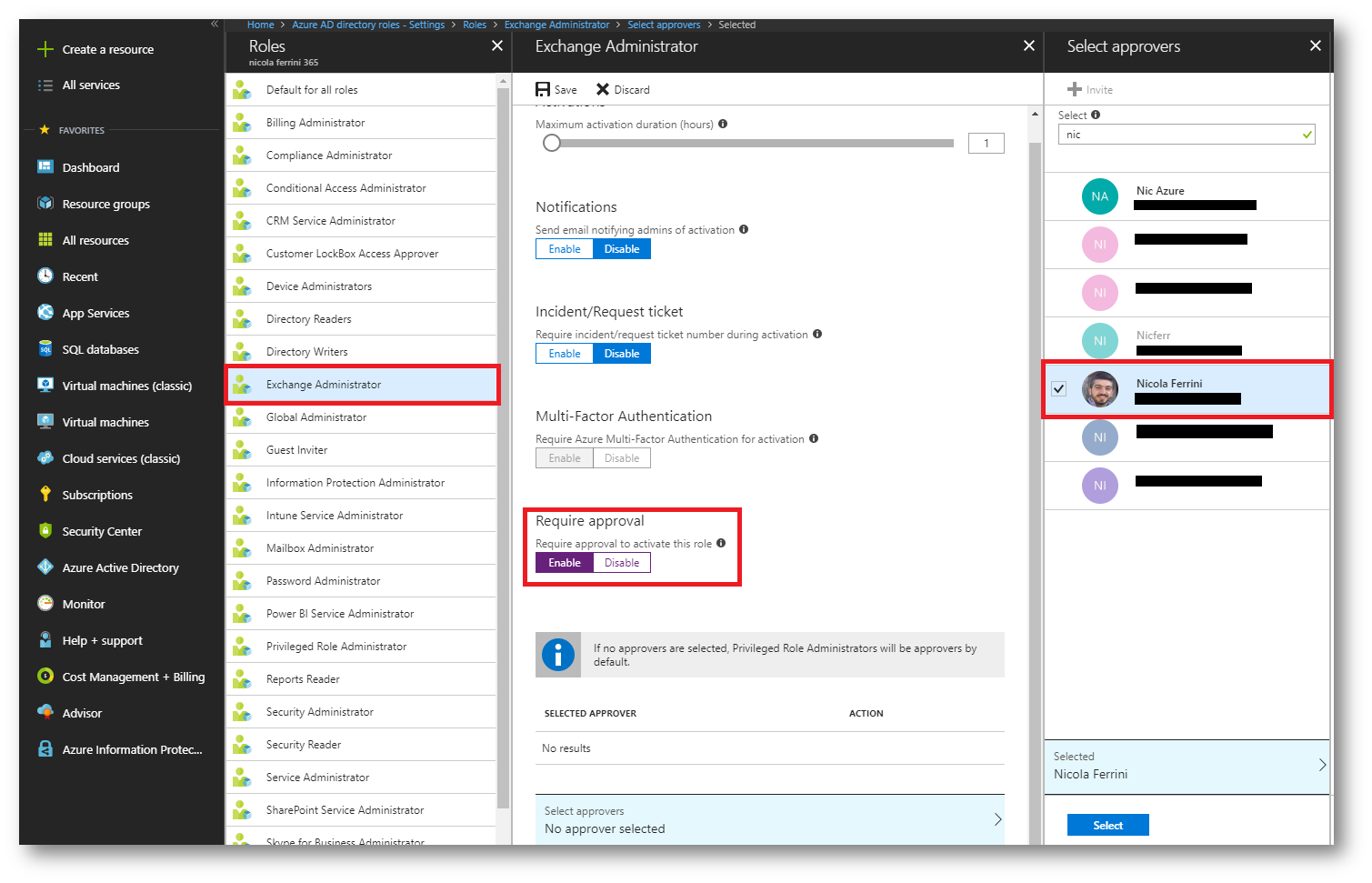Click the Create a resource plus icon

click(45, 49)
